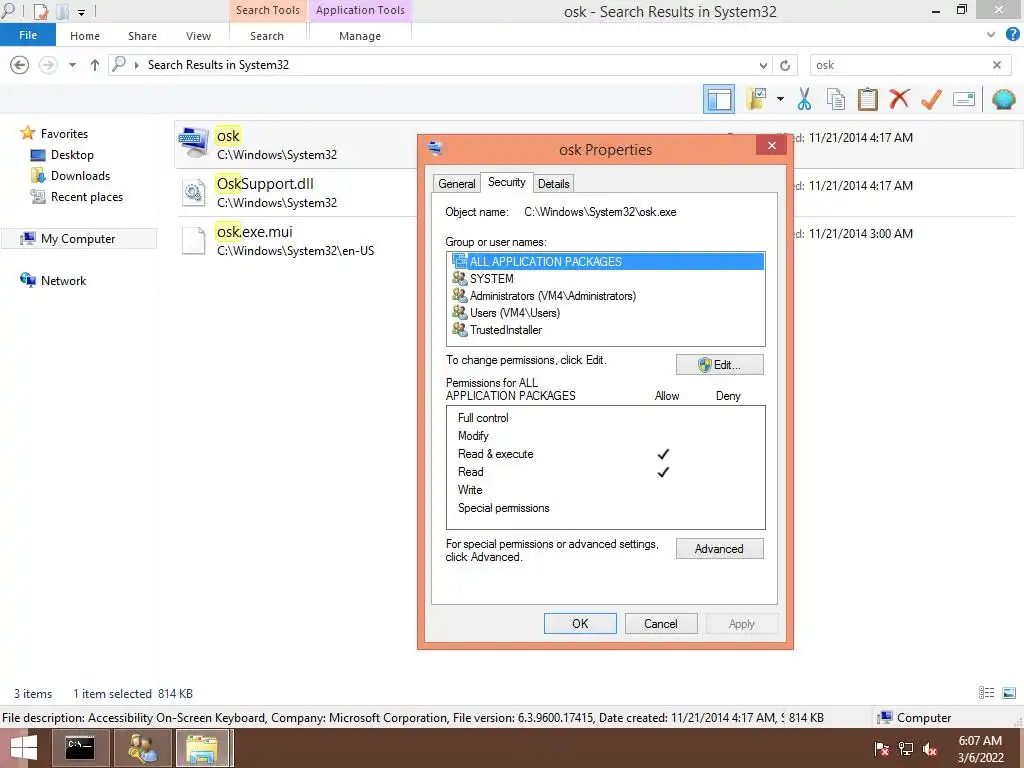Toggle the navigation pane layout icon
1024x768 pixels.
tap(718, 99)
